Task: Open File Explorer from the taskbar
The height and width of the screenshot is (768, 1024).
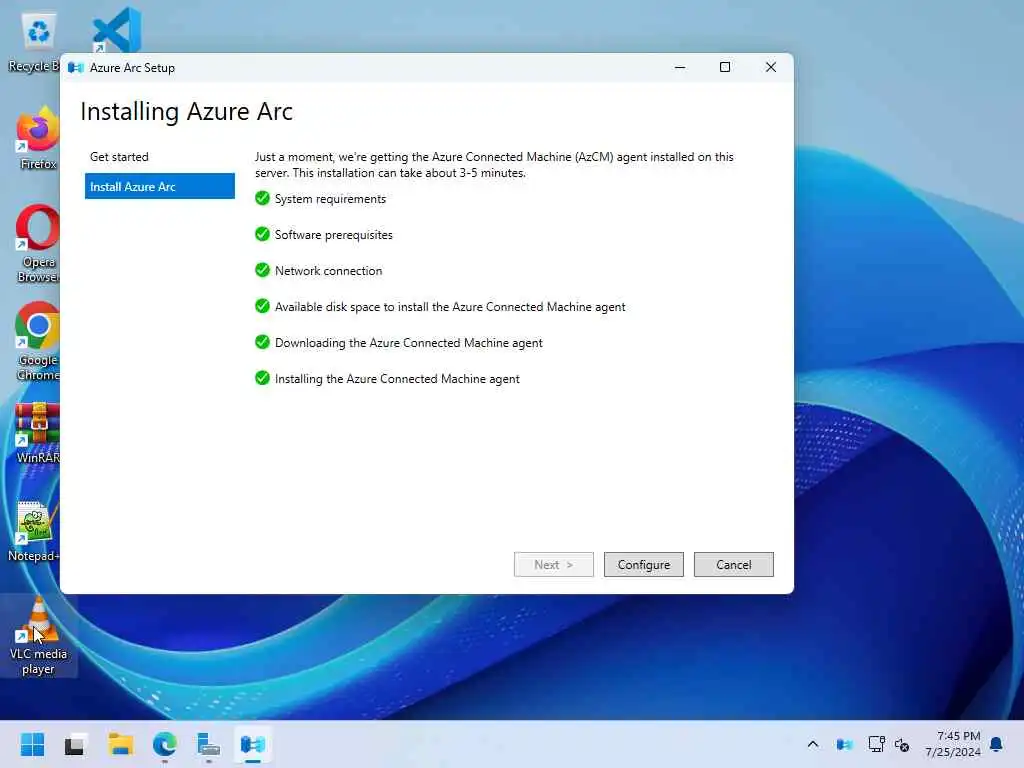Action: coord(121,744)
